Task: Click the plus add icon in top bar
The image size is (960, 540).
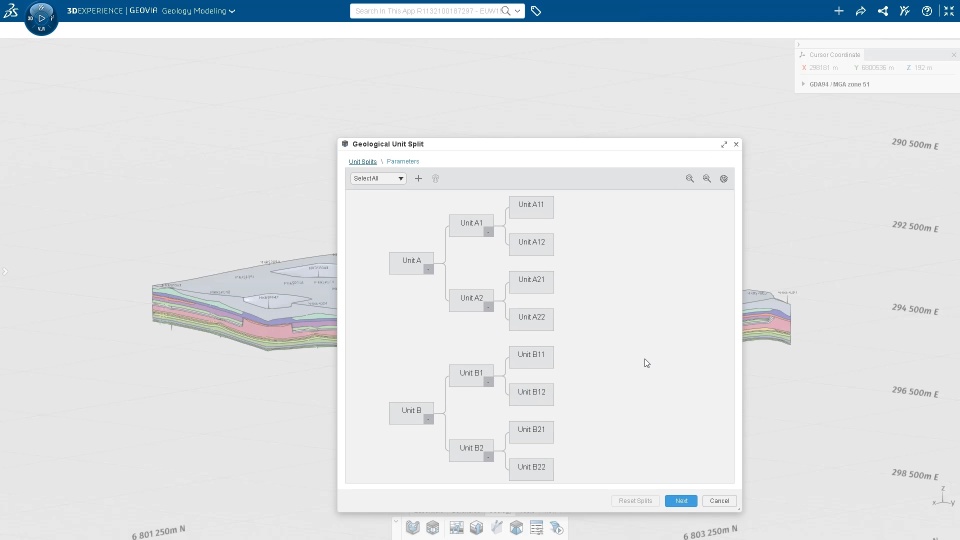Action: pyautogui.click(x=839, y=11)
